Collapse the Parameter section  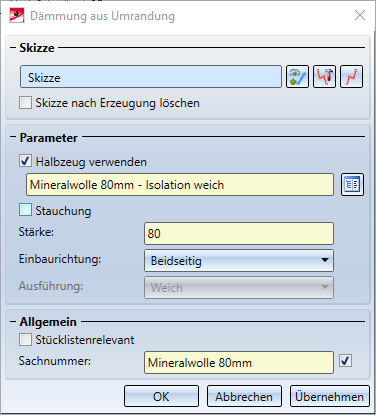coord(13,137)
